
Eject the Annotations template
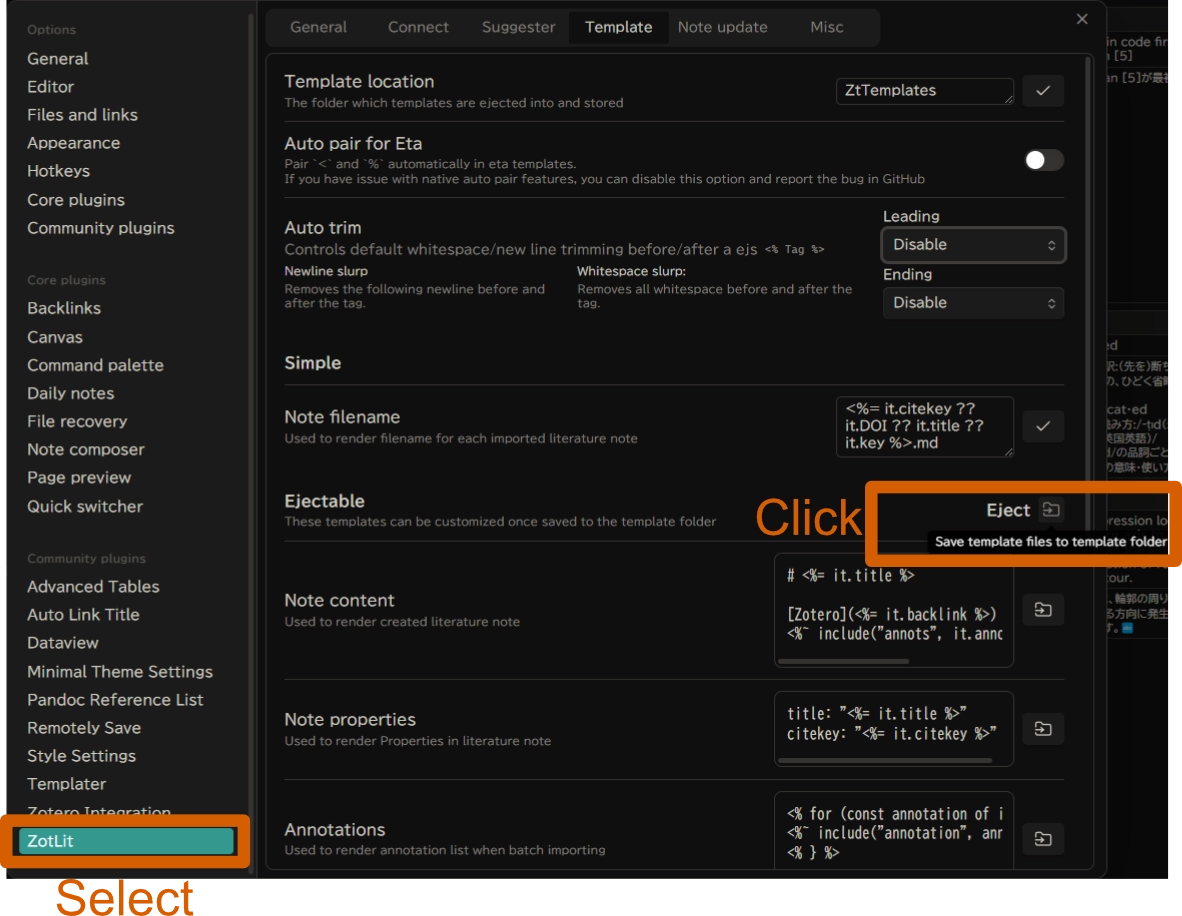(x=1043, y=839)
